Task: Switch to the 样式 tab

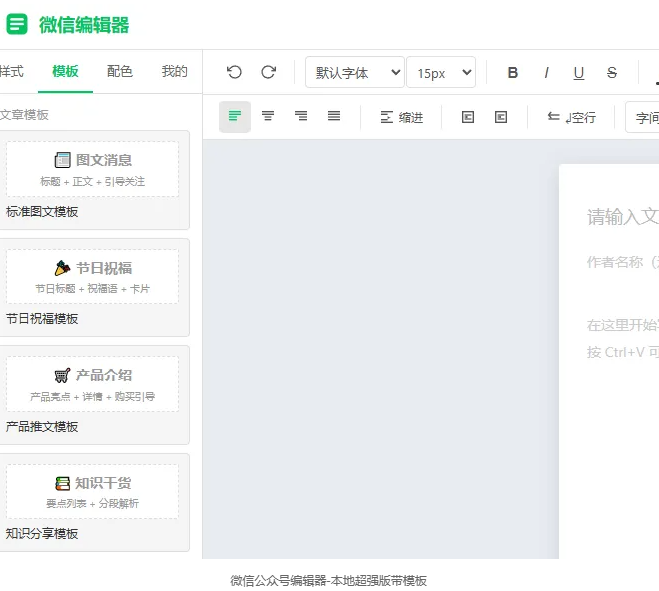Action: tap(12, 71)
